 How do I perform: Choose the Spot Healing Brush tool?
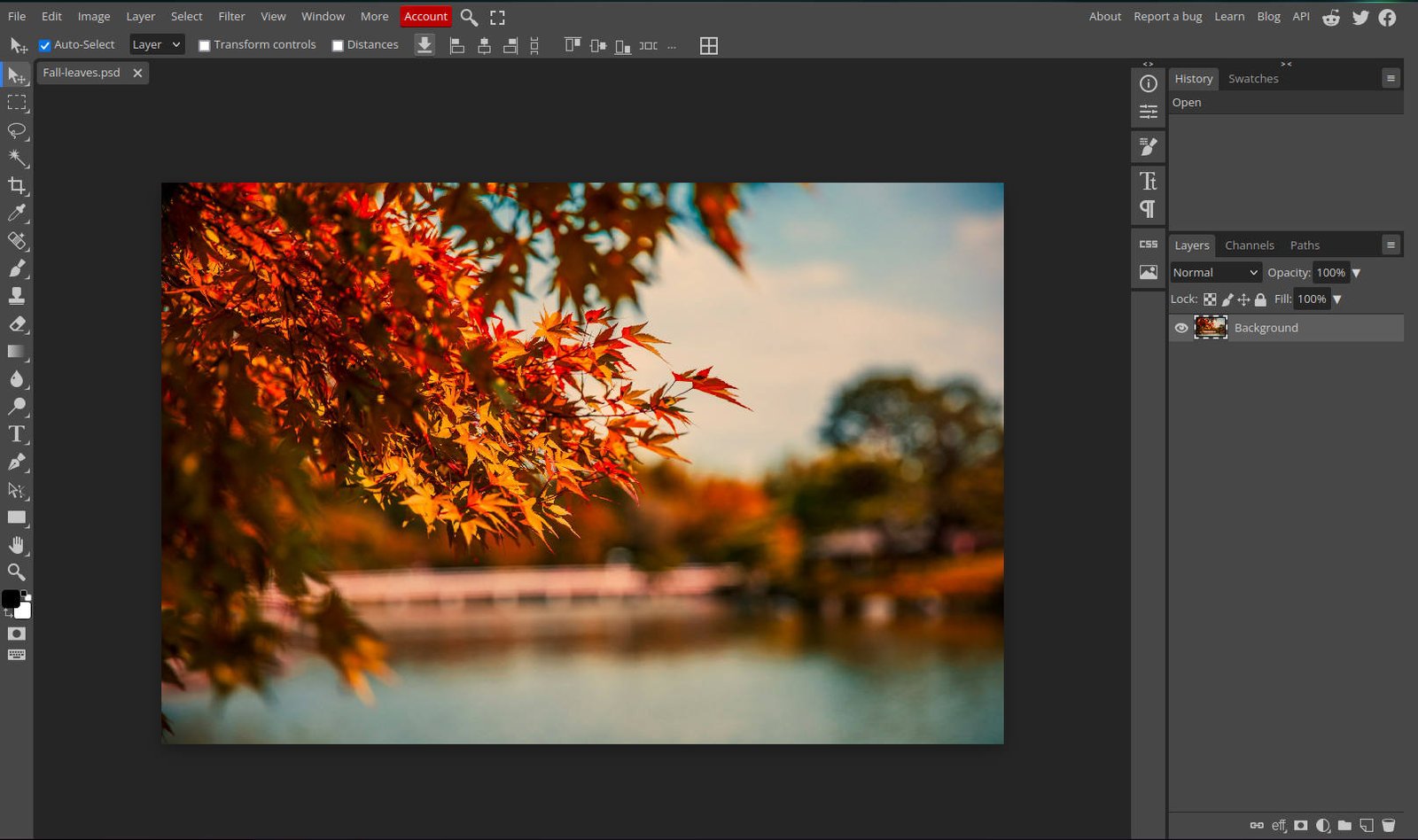(x=17, y=241)
